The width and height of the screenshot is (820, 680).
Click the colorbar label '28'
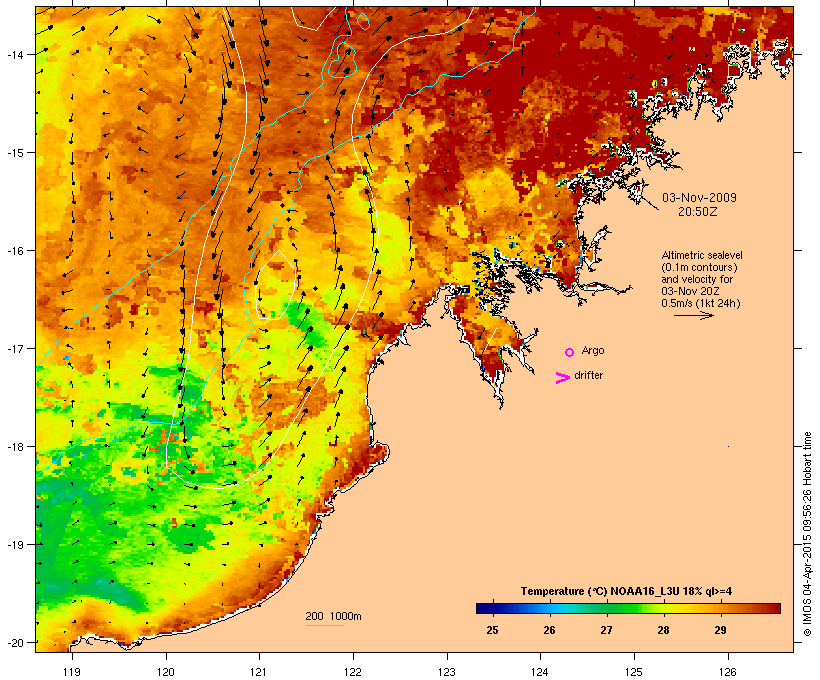[663, 630]
